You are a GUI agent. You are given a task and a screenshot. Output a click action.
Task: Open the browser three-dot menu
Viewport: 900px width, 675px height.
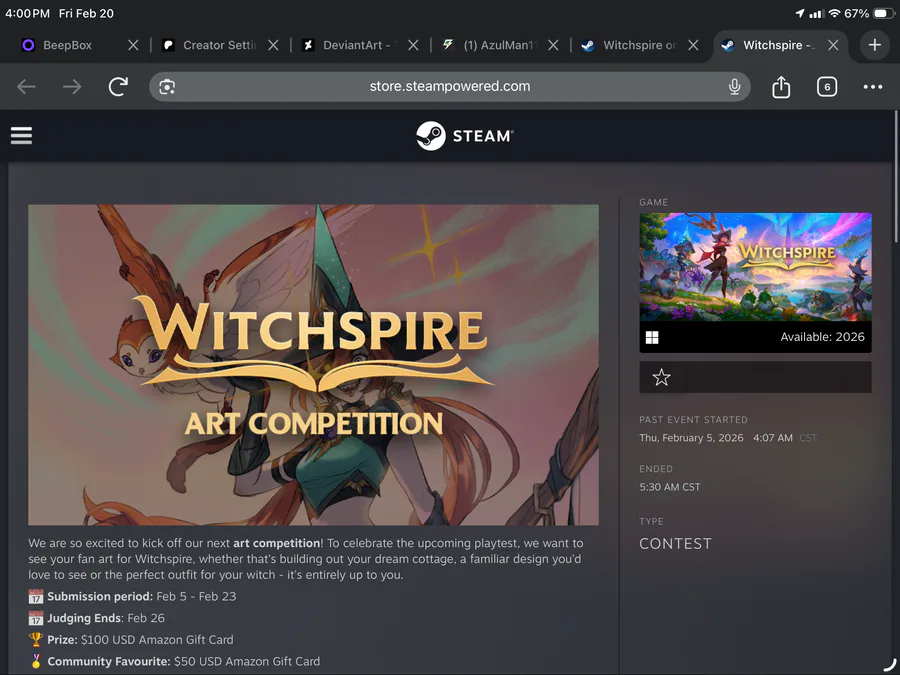872,87
